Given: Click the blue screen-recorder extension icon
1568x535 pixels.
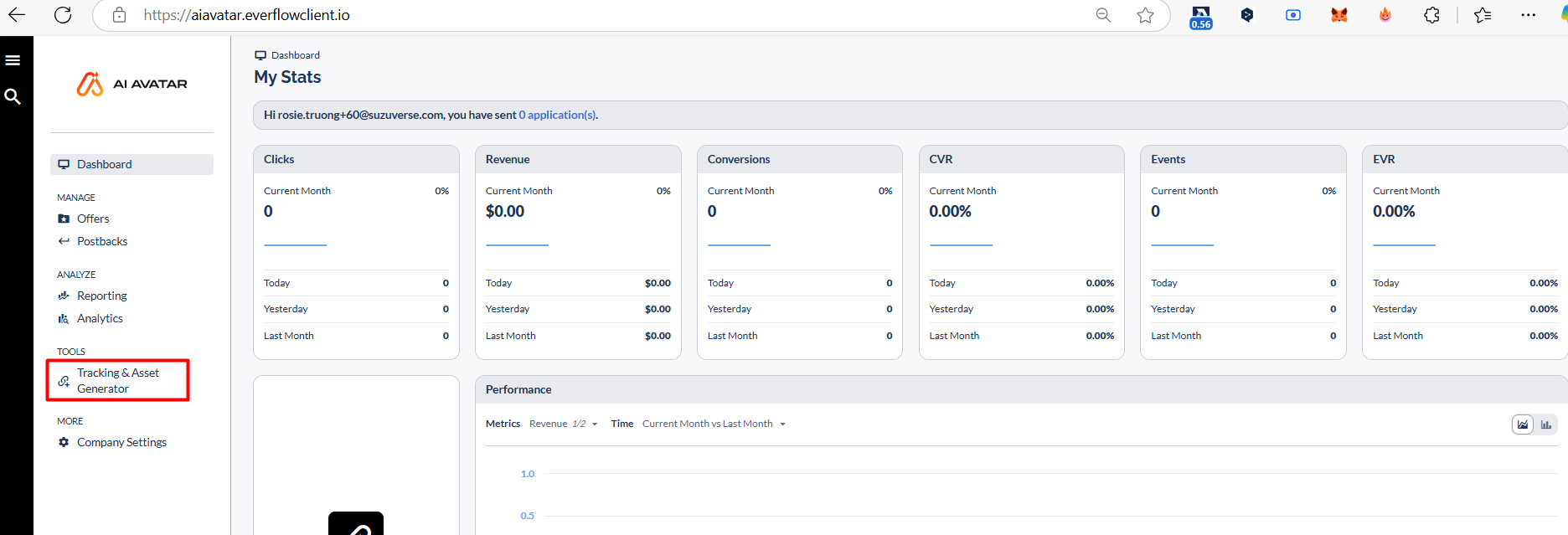Looking at the screenshot, I should 1293,15.
